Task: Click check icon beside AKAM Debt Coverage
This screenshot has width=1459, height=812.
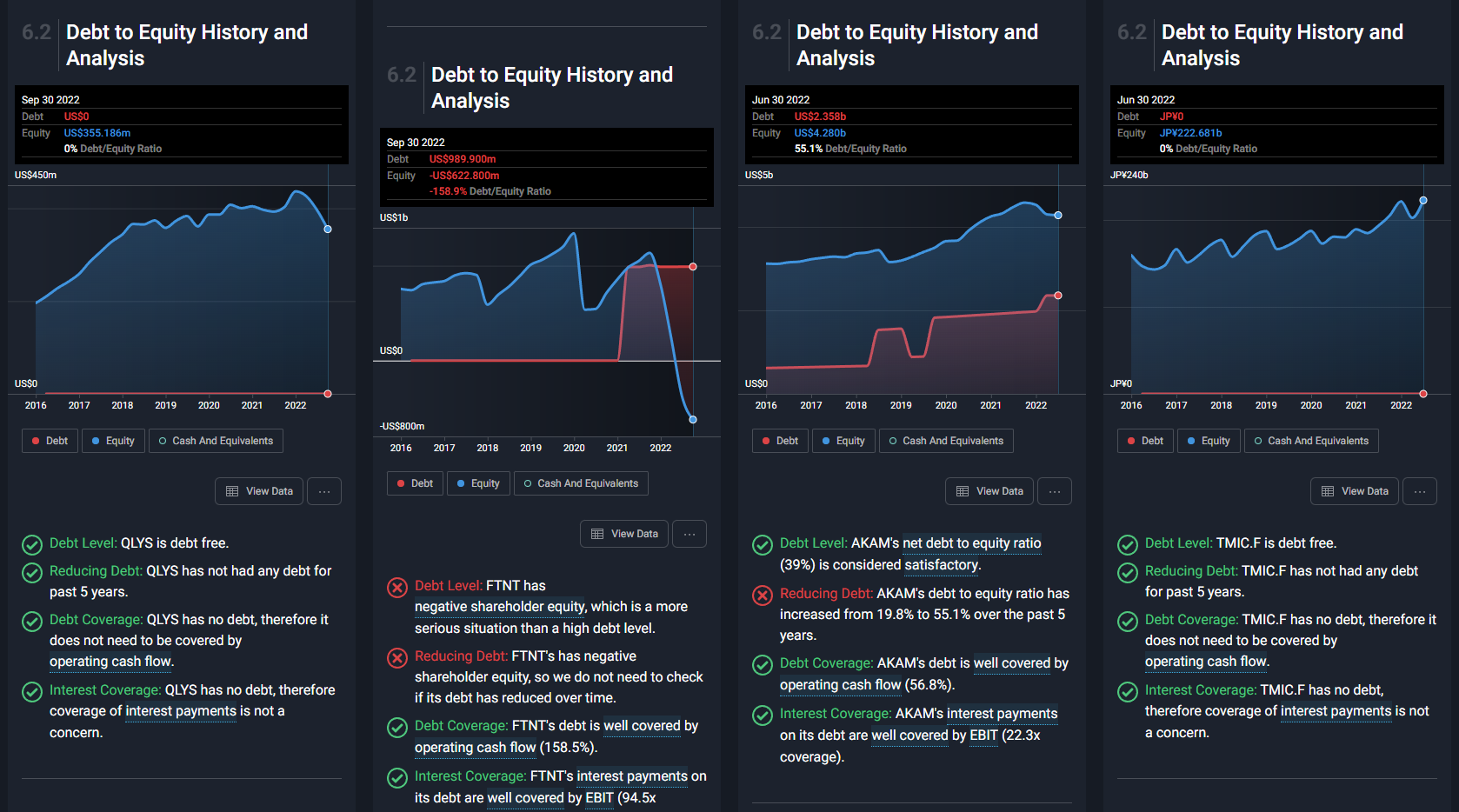Action: [763, 665]
